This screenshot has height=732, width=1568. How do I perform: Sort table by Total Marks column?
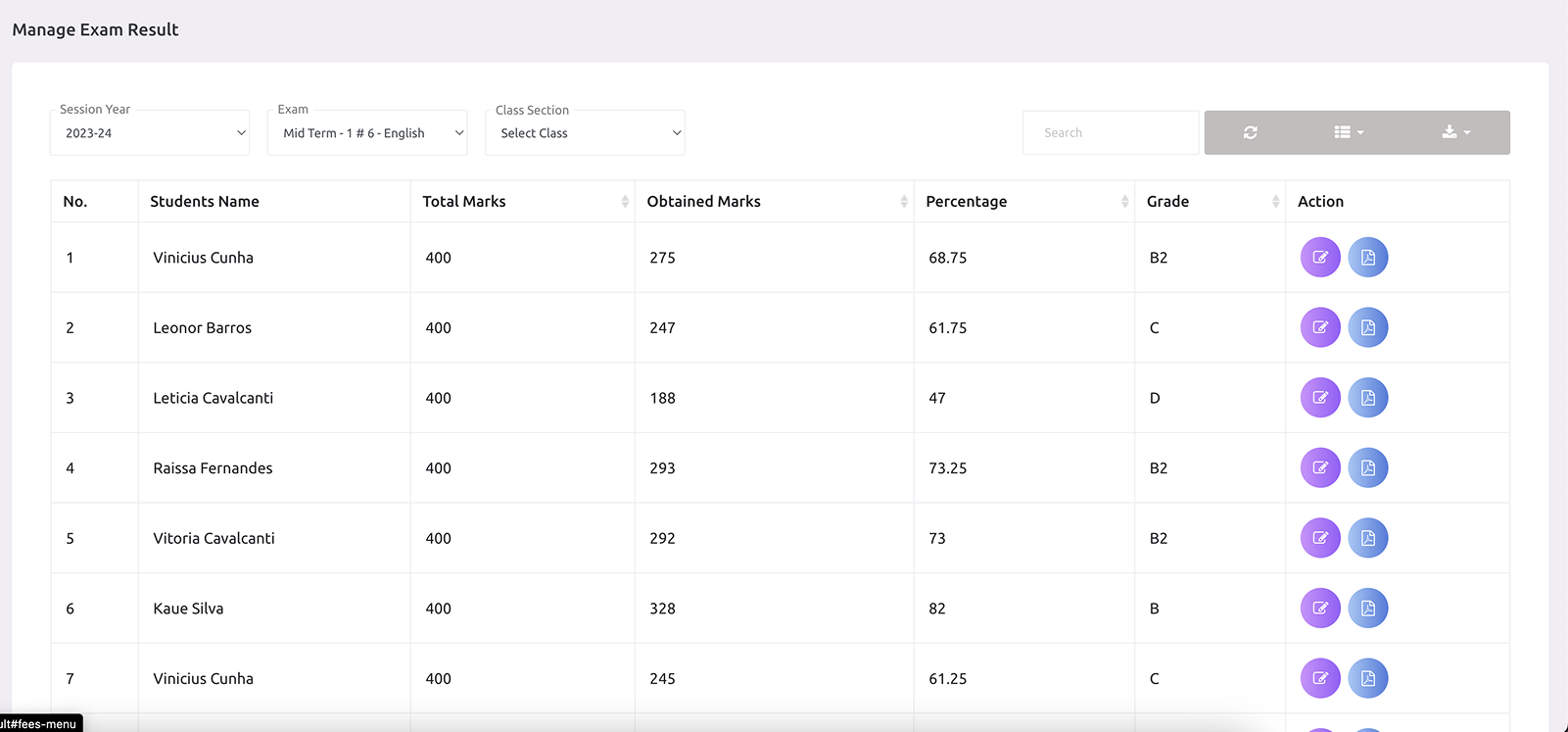[522, 202]
